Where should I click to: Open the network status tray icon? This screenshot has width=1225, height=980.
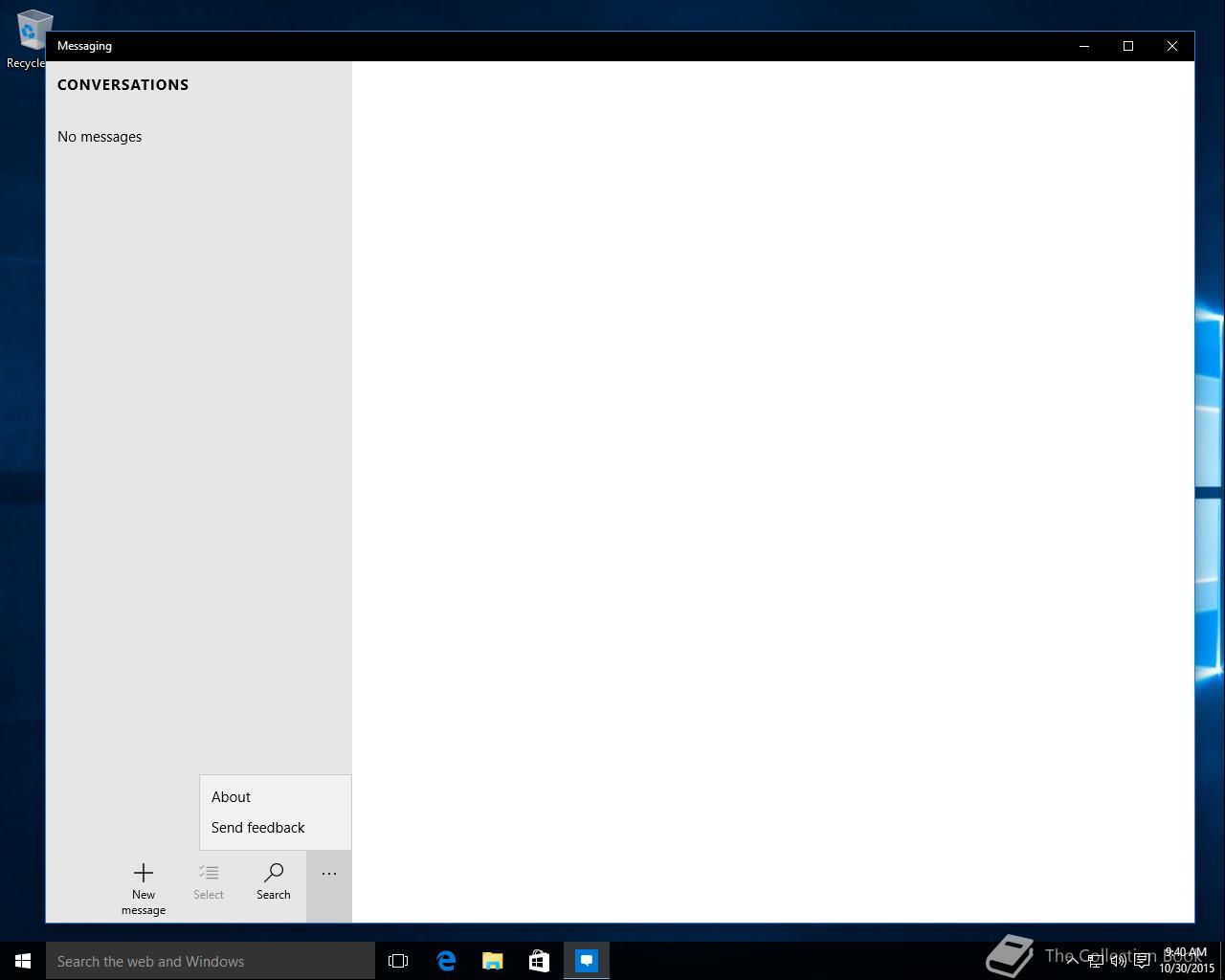[1095, 961]
